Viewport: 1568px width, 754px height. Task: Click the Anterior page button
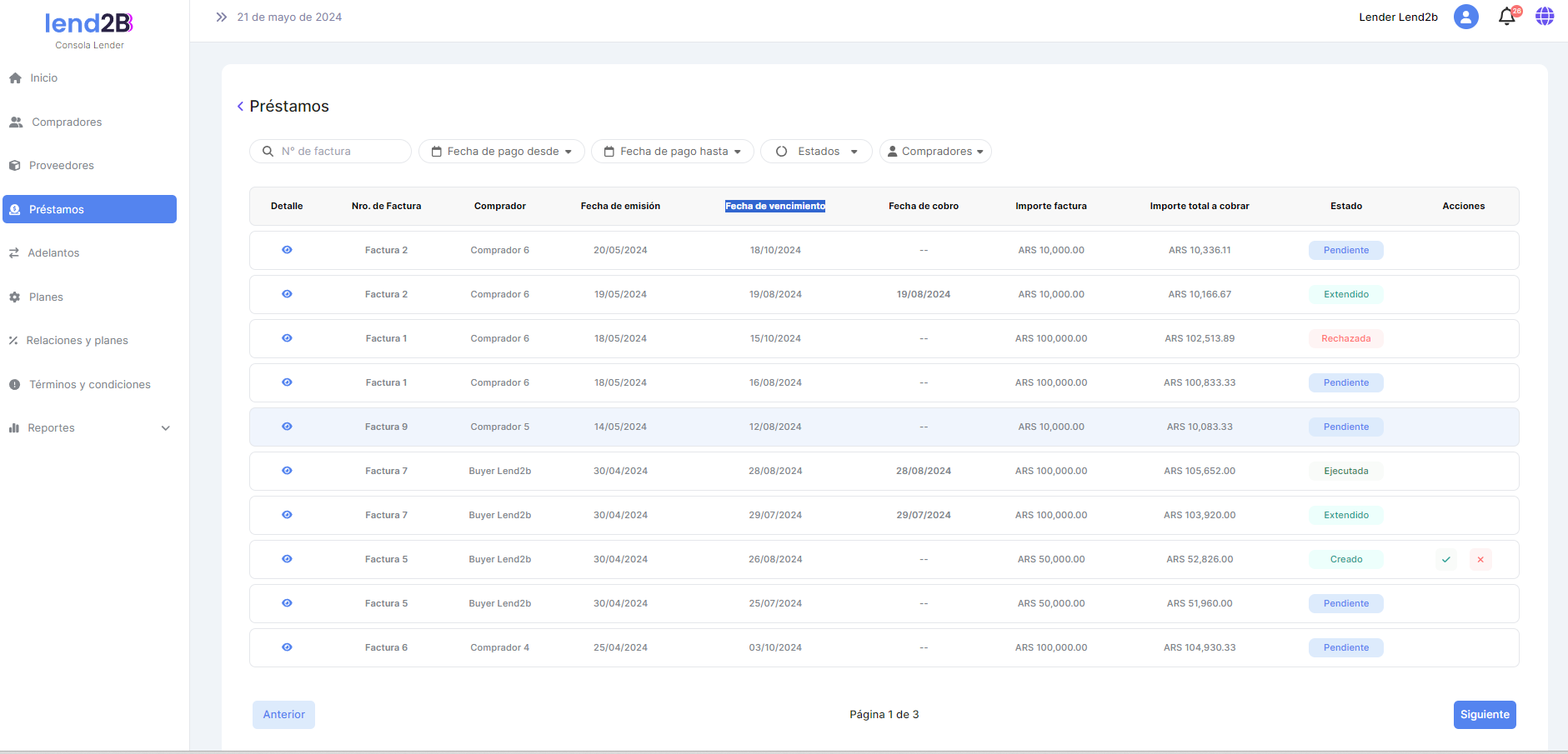point(283,715)
